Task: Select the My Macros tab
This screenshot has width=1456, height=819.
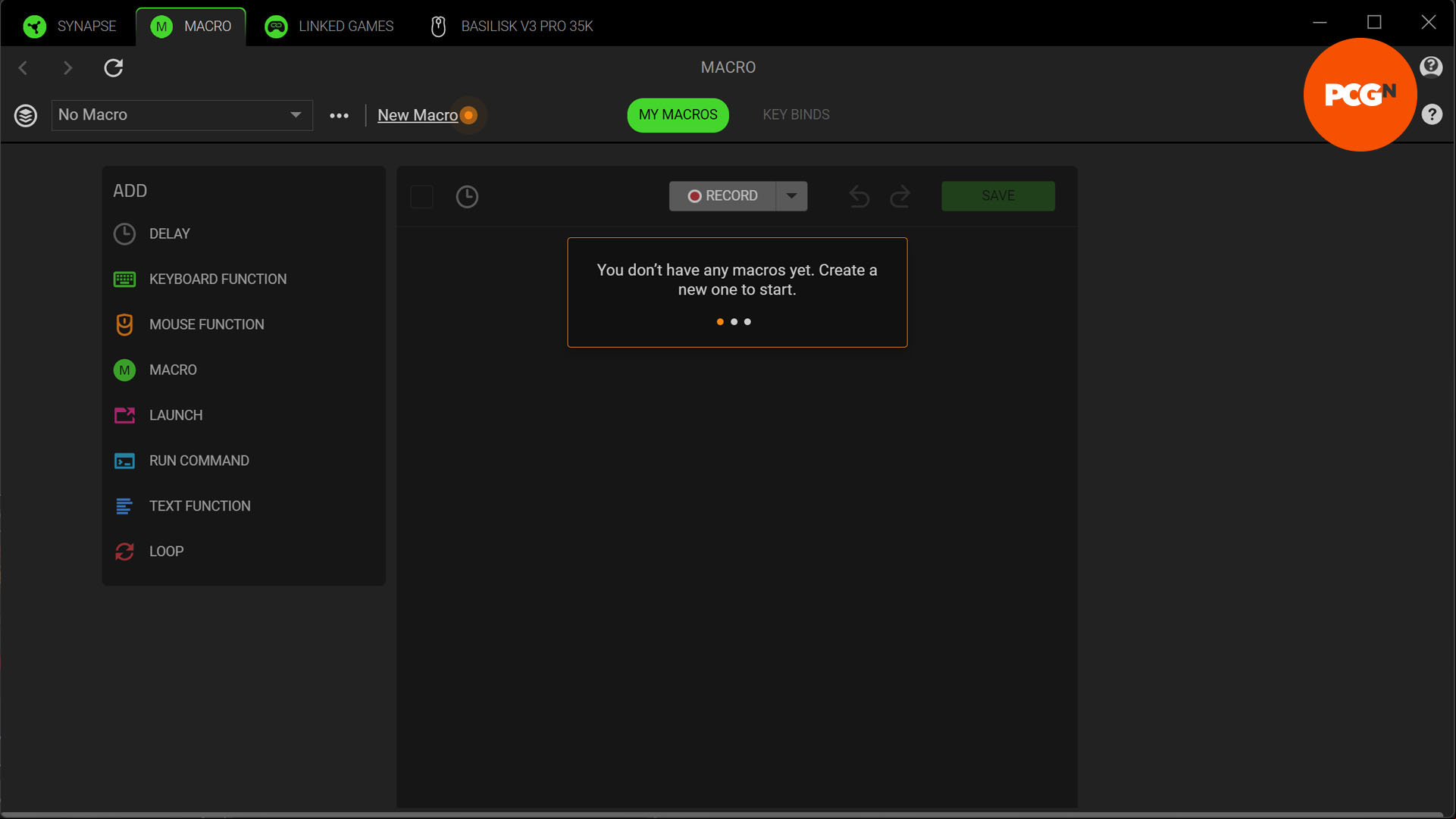Action: click(678, 115)
